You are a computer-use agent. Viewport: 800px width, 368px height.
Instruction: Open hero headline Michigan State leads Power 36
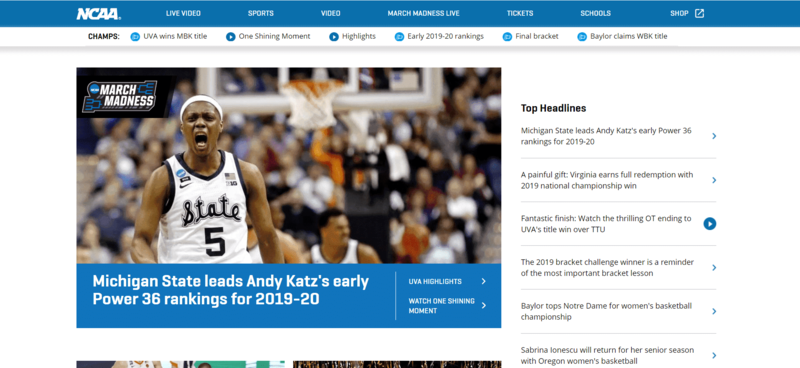tap(231, 290)
